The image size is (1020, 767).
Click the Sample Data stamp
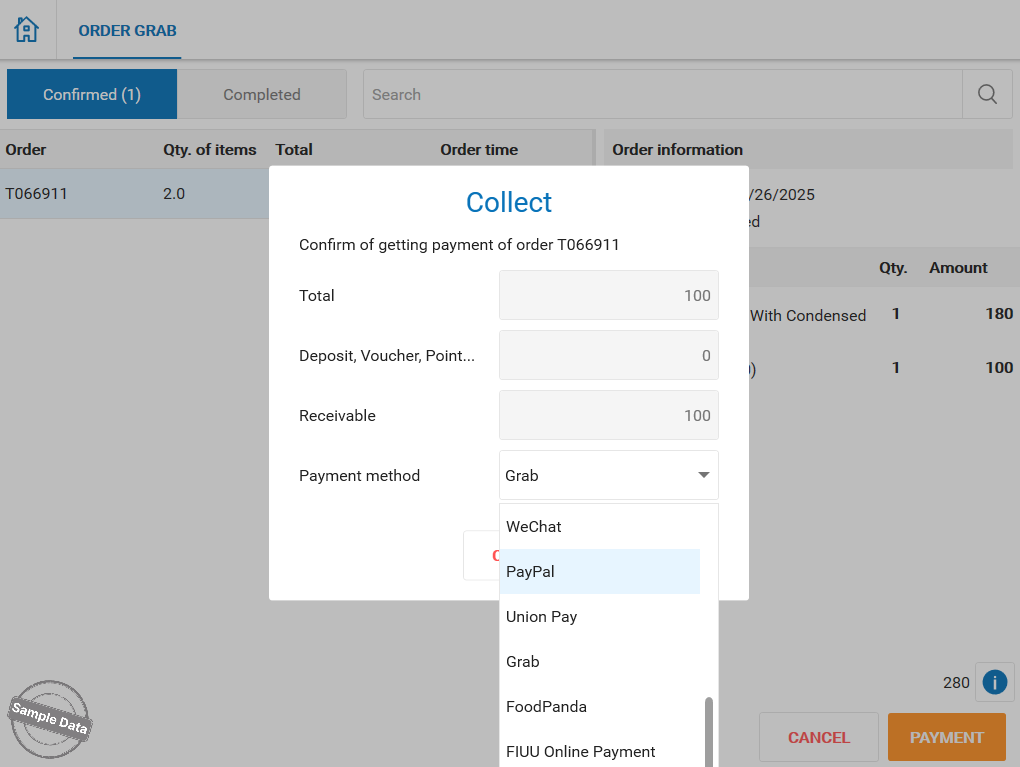(50, 717)
